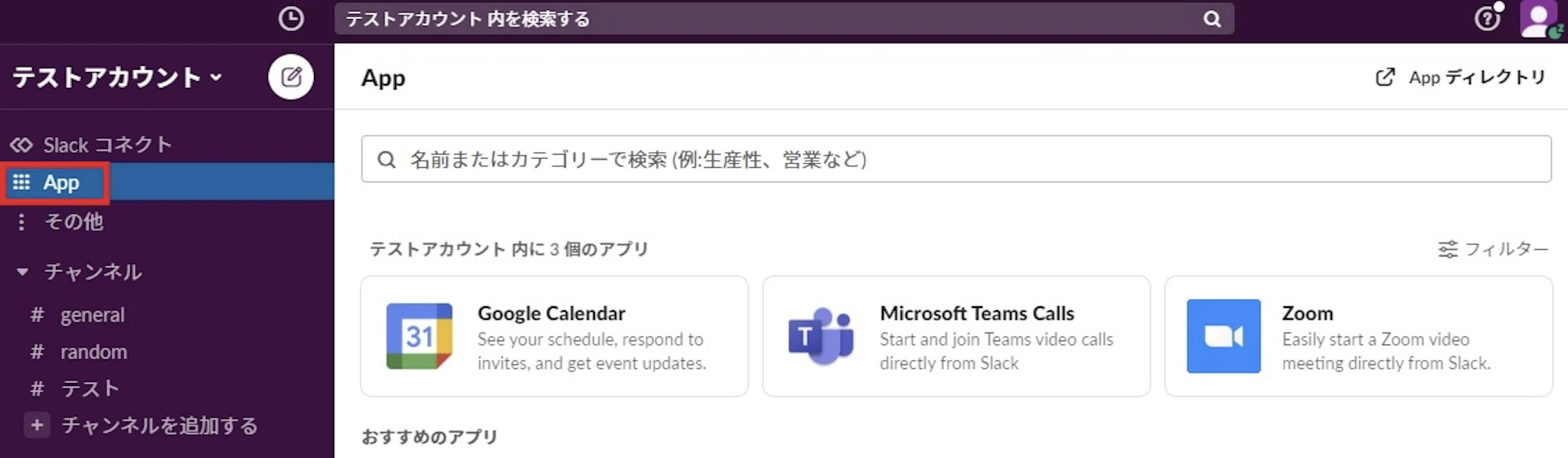
Task: Click the compose new message icon
Action: click(x=291, y=77)
